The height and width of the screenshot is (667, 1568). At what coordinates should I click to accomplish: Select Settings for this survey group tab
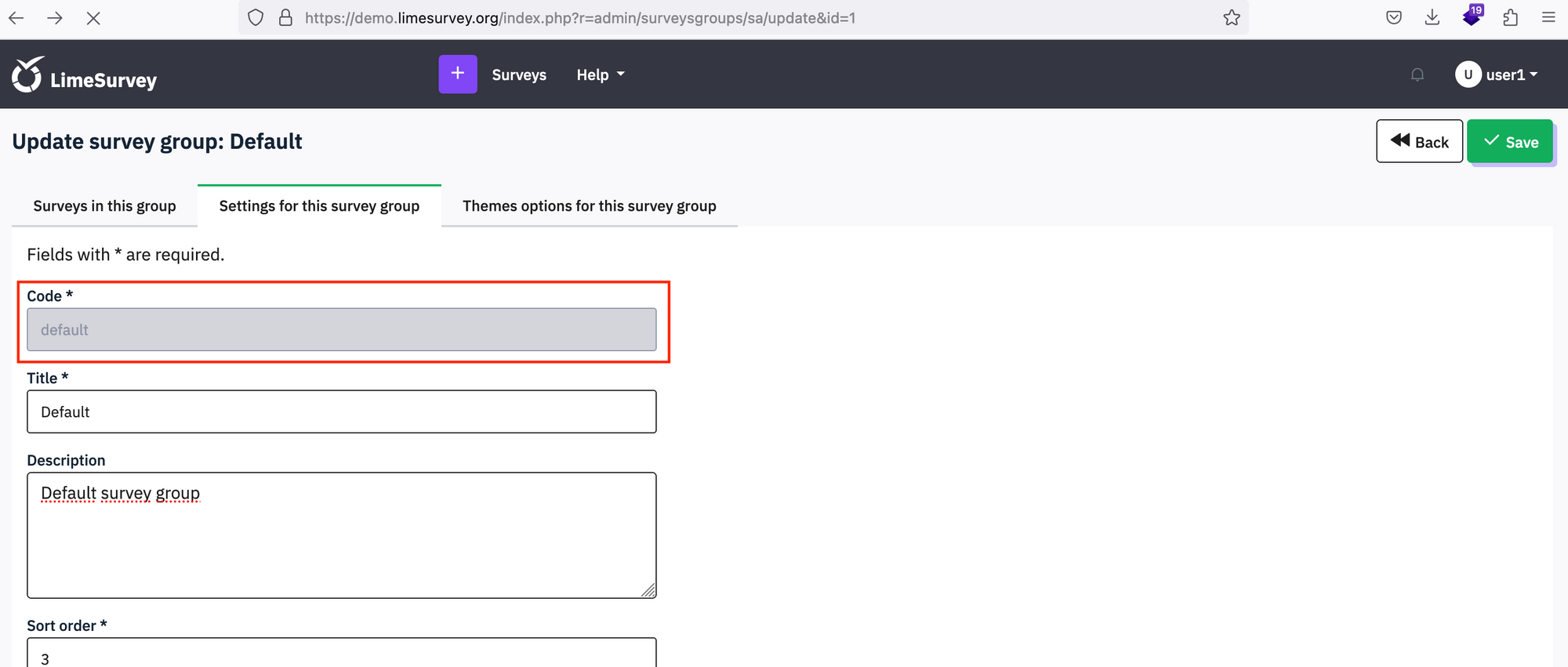pos(319,206)
